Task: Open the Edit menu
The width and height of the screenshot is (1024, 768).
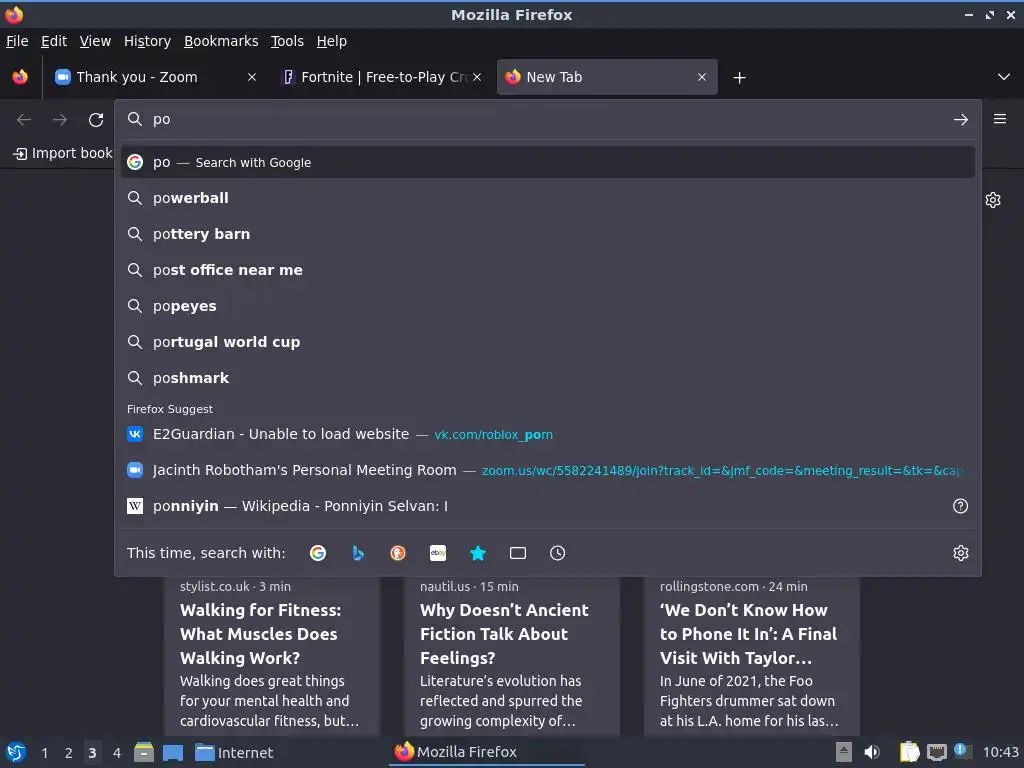Action: (54, 41)
